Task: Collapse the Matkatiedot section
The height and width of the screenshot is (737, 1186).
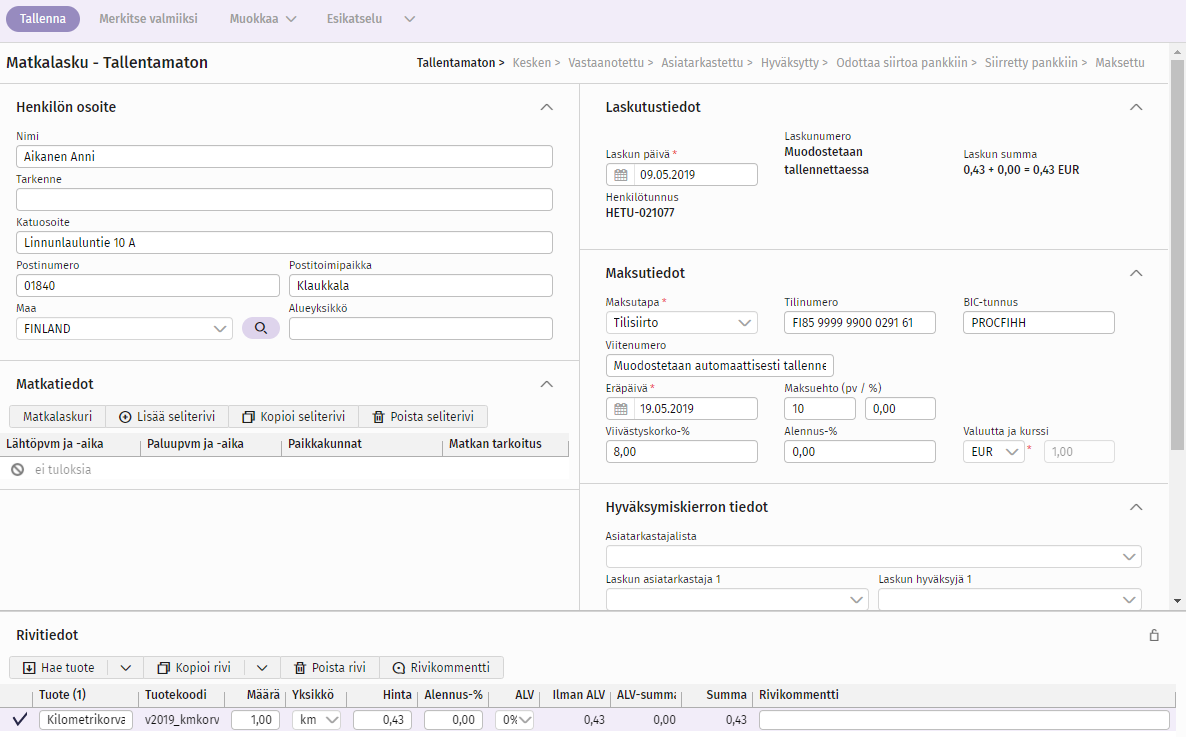Action: [x=547, y=384]
